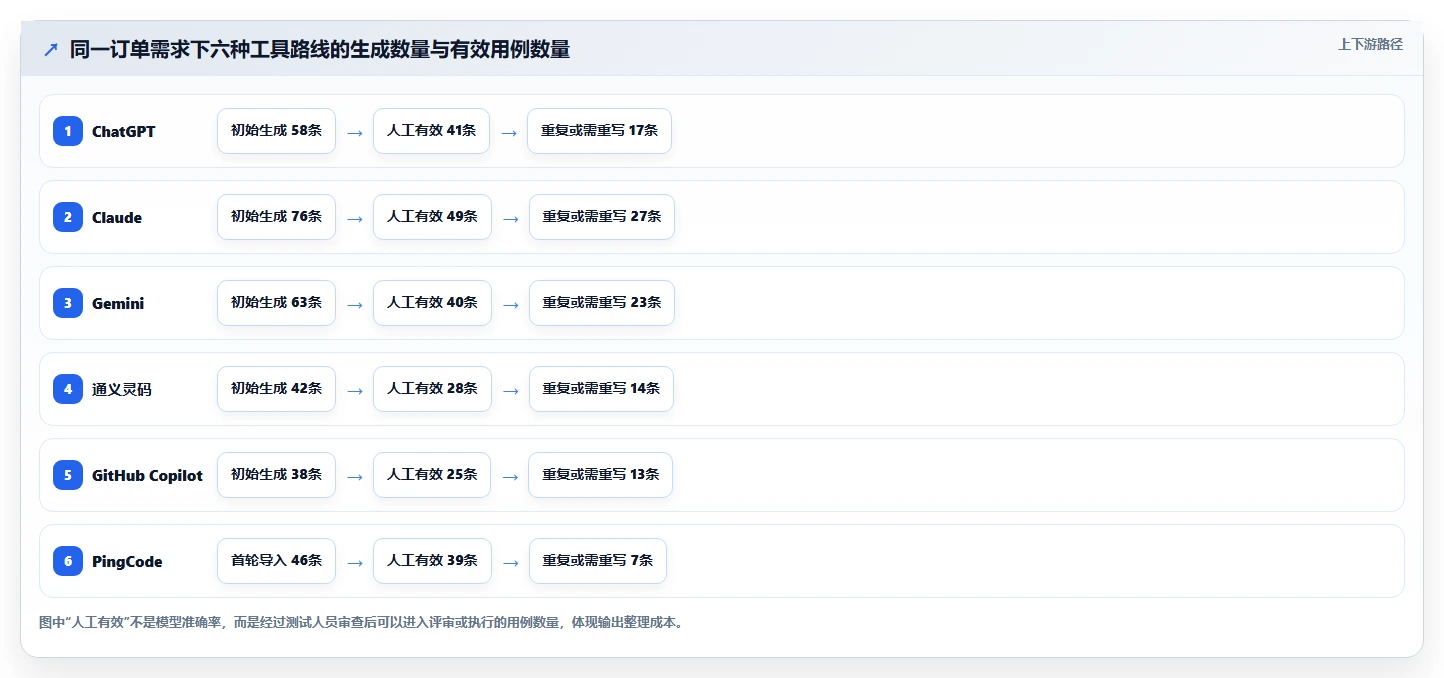Click the 初始生成 58条 box
The width and height of the screenshot is (1444, 678).
click(276, 131)
